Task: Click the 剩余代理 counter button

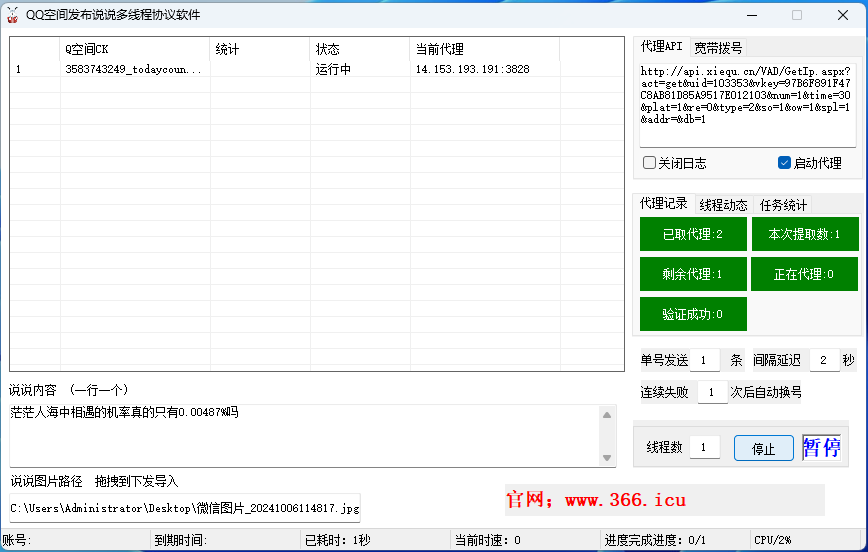Action: tap(693, 275)
